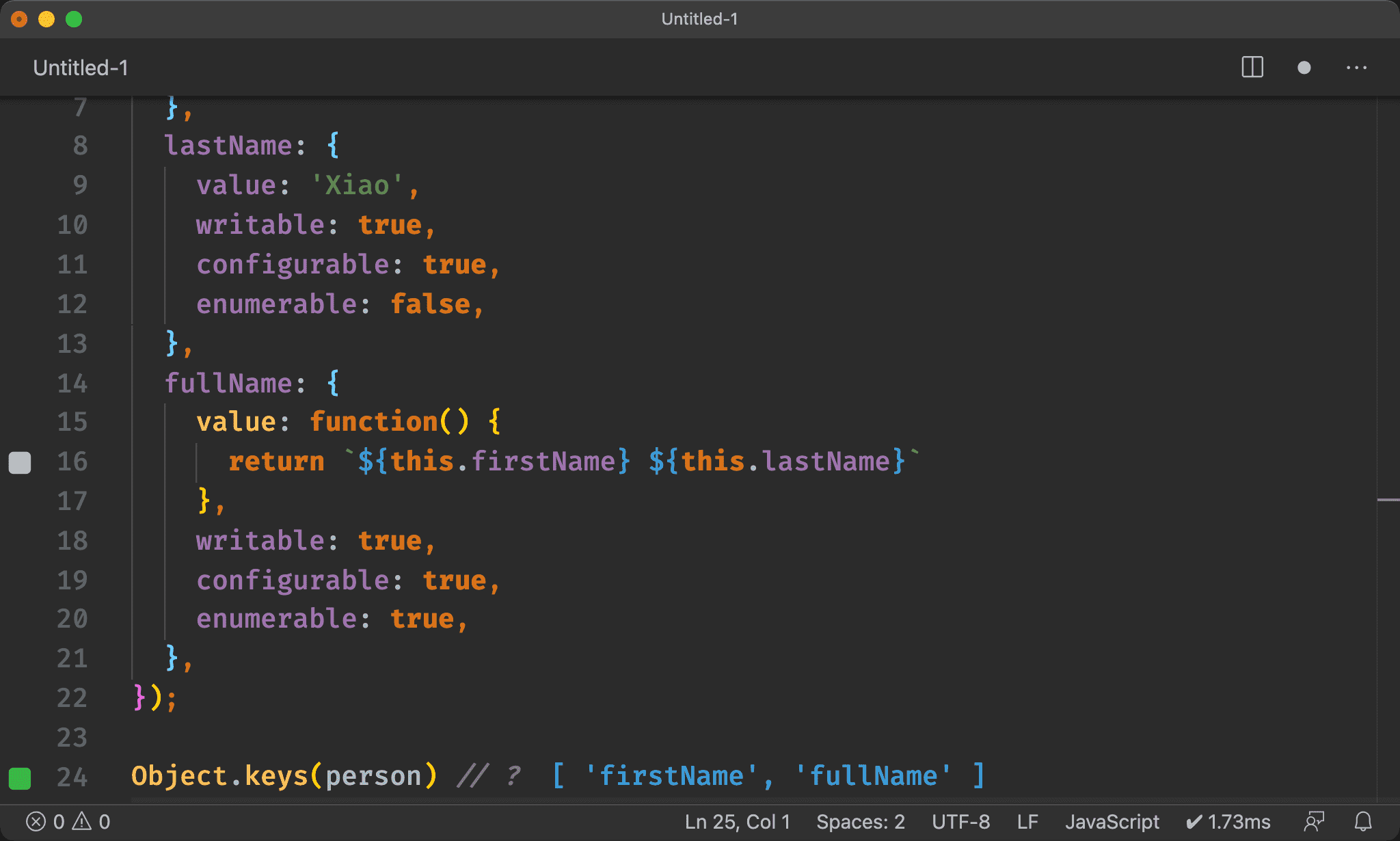Click the feedback icon in the status bar
This screenshot has height=841, width=1400.
(x=1314, y=821)
